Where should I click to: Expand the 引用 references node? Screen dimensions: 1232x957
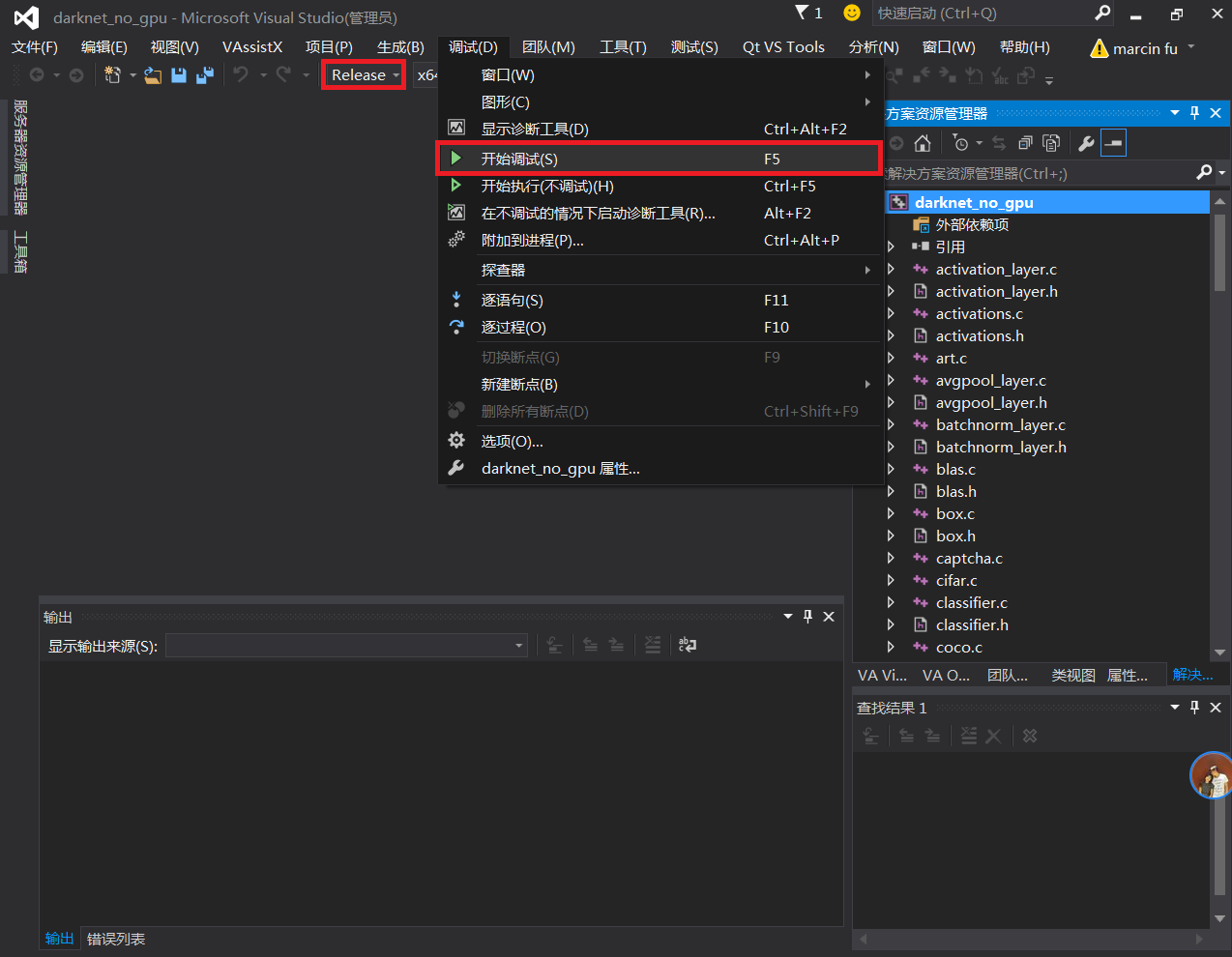pos(891,246)
